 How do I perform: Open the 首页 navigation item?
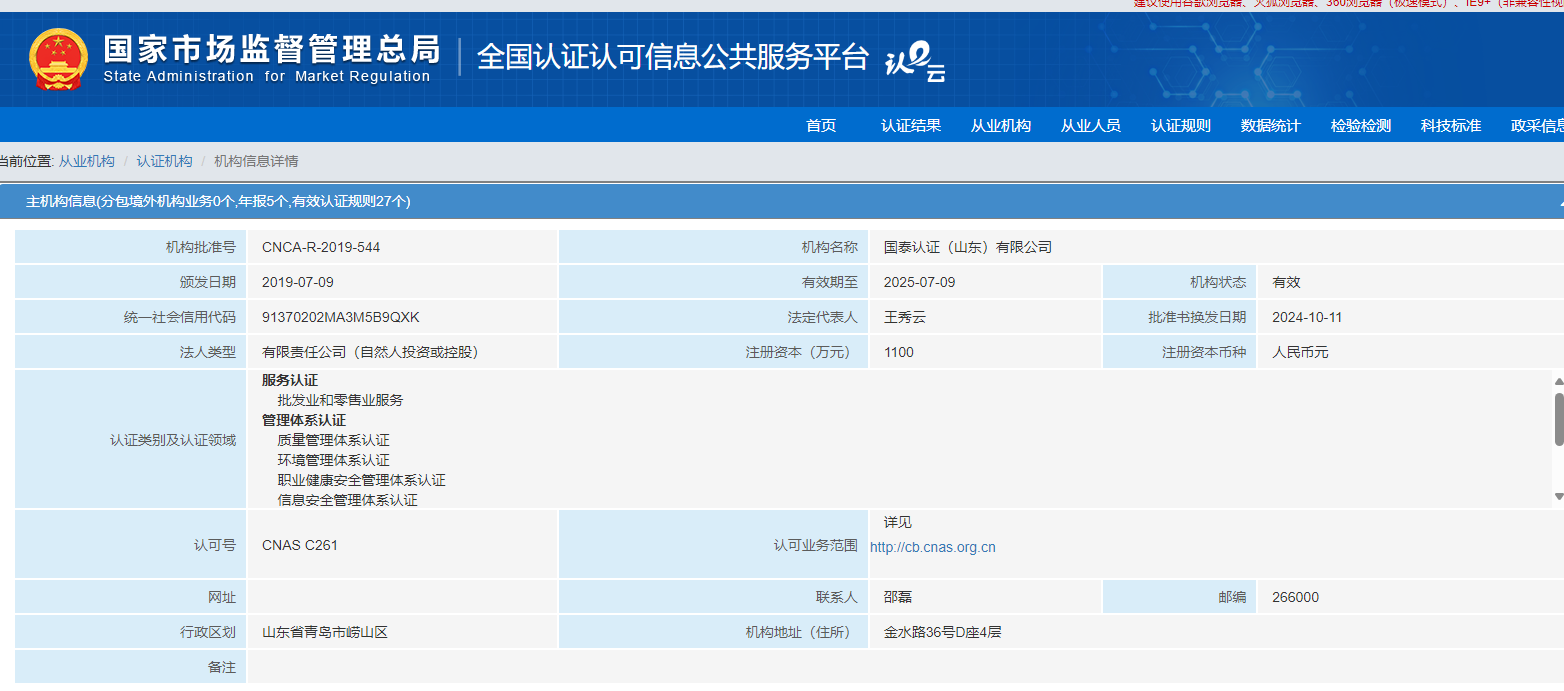(x=820, y=125)
